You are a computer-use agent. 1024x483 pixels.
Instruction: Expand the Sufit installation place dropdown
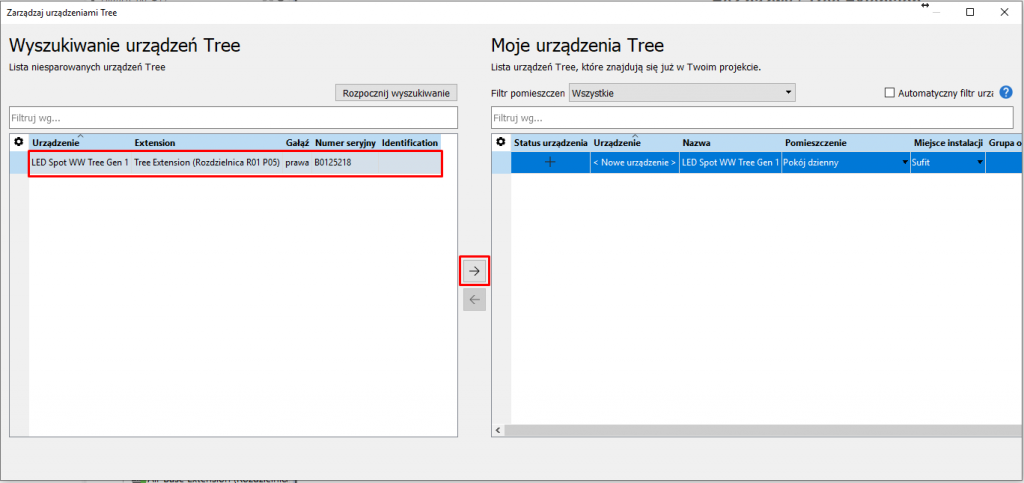[980, 162]
